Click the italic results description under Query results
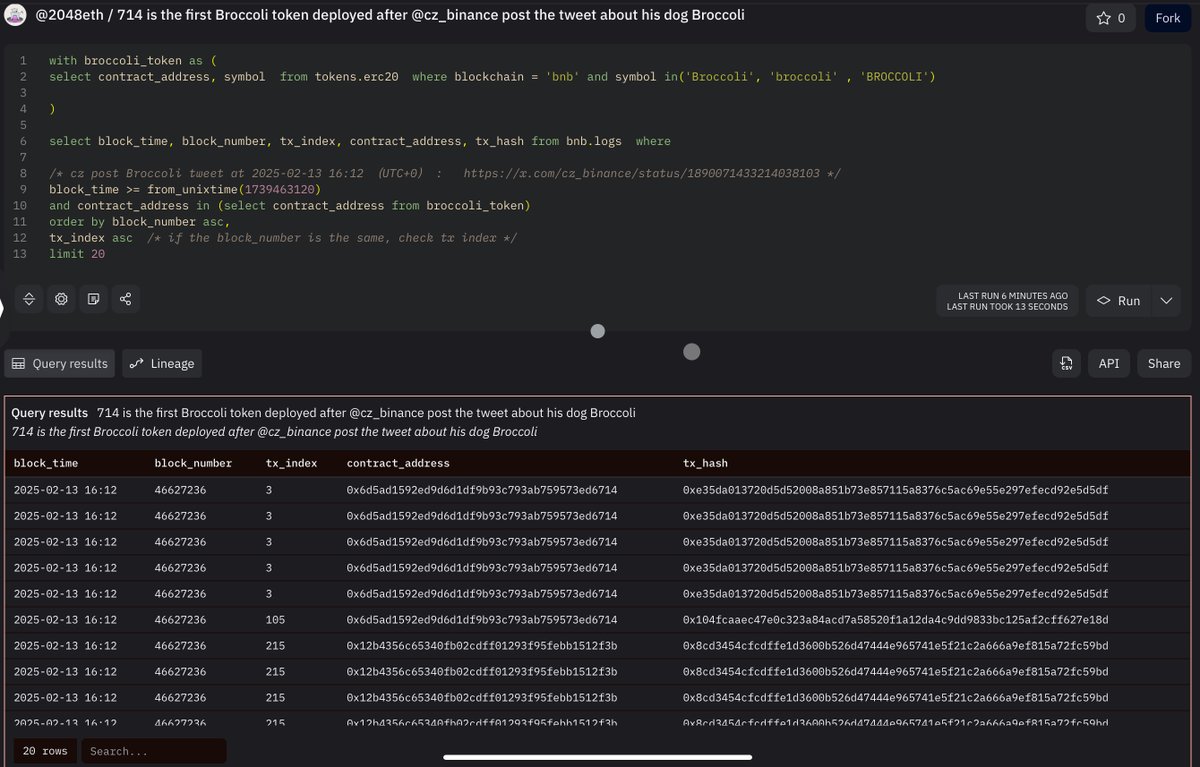1200x767 pixels. 275,431
